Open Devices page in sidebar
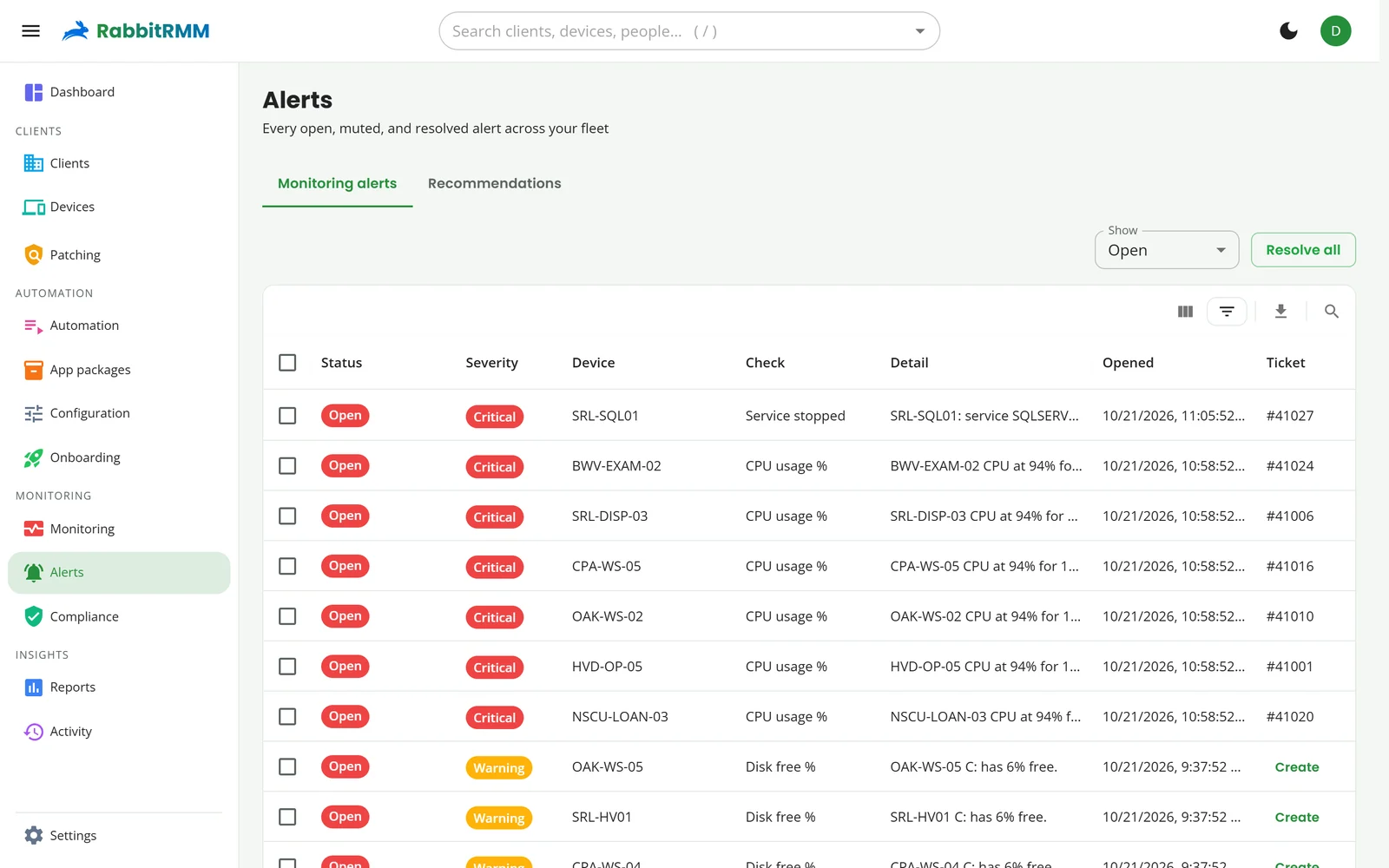The image size is (1389, 868). [x=119, y=207]
